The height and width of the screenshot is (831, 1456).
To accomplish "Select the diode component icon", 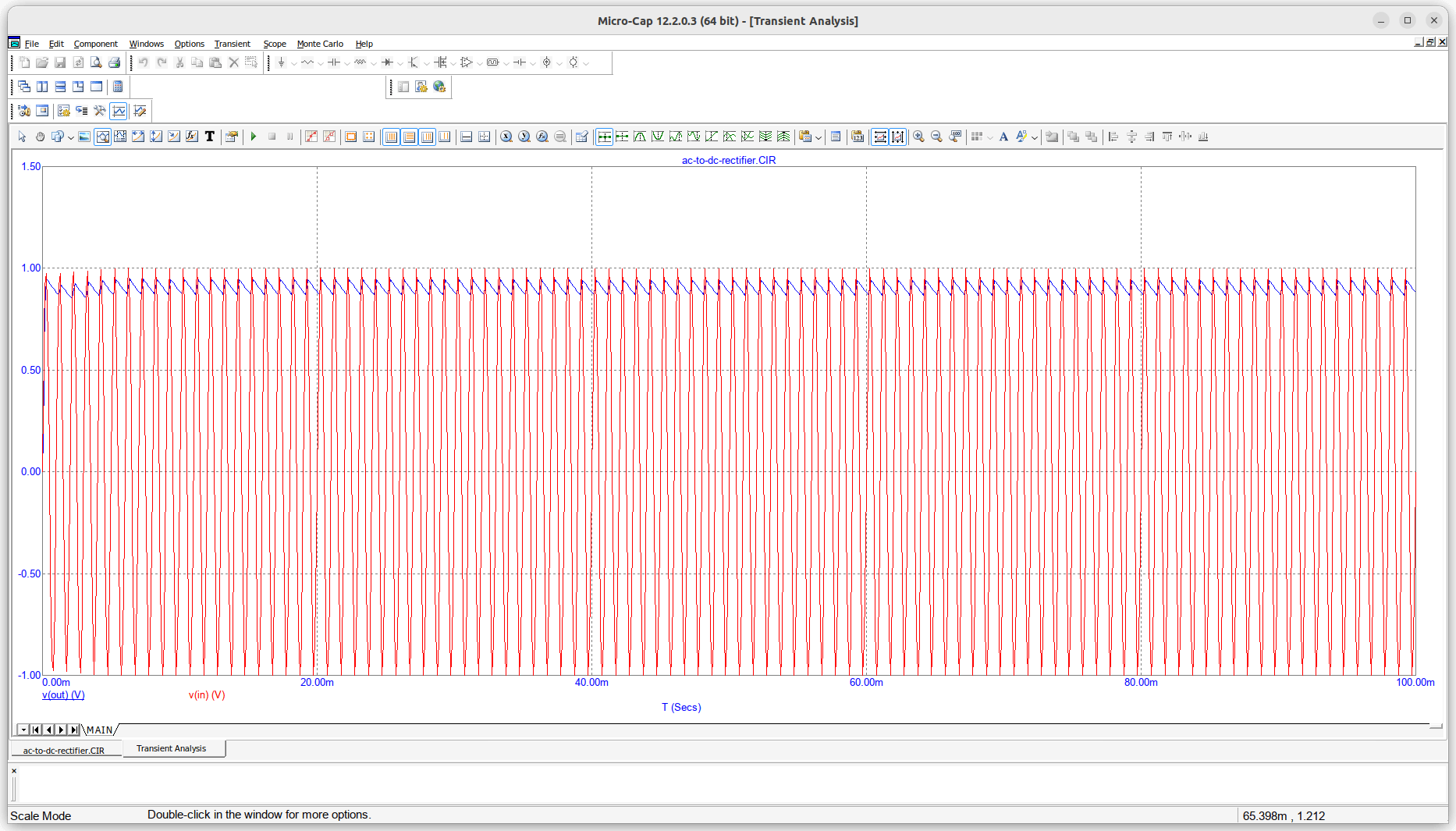I will [387, 62].
